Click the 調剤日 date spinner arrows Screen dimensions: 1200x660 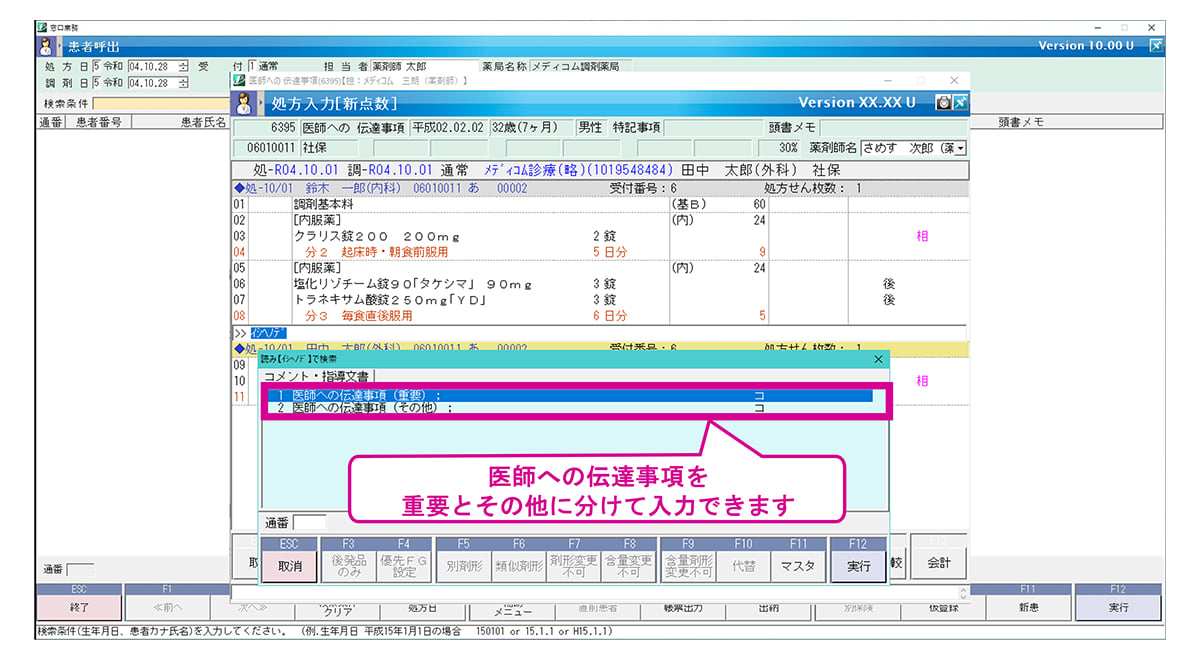click(183, 83)
